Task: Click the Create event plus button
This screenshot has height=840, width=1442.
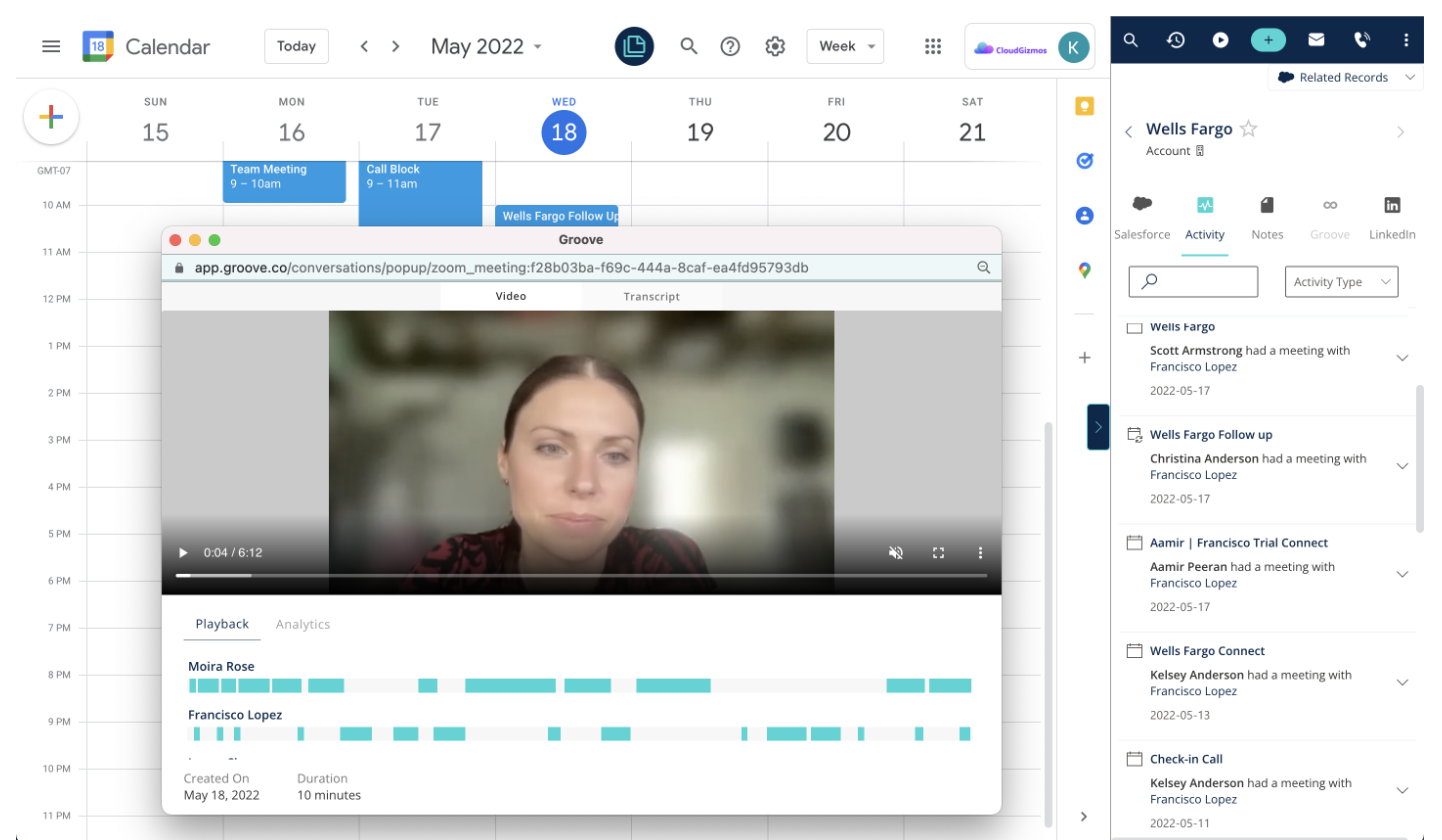Action: (51, 117)
